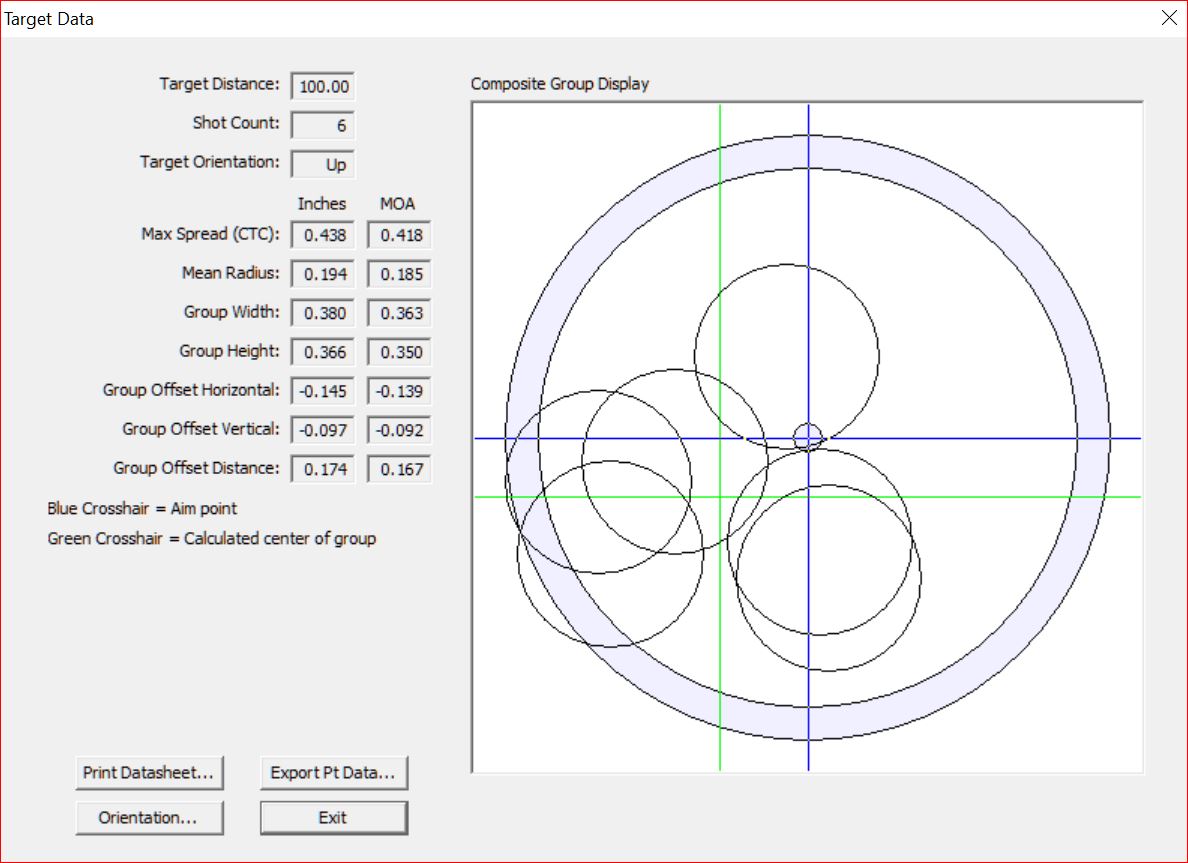The image size is (1188, 863).
Task: Click the Target Data title bar text
Action: point(50,19)
